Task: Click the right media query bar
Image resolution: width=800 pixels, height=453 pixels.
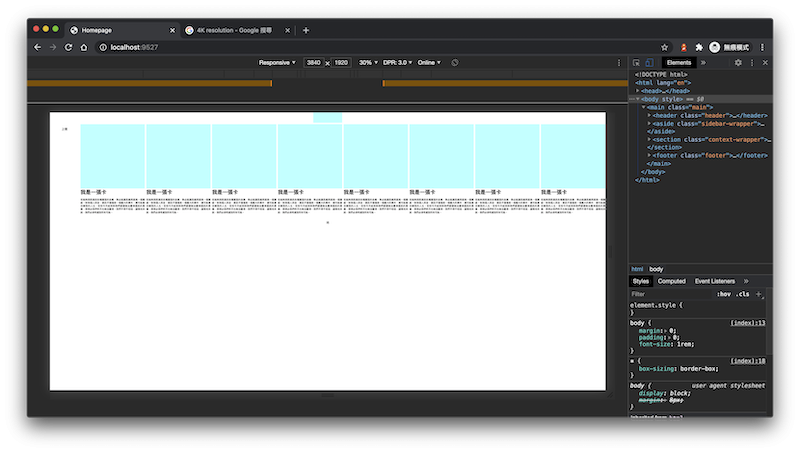Action: [x=505, y=83]
